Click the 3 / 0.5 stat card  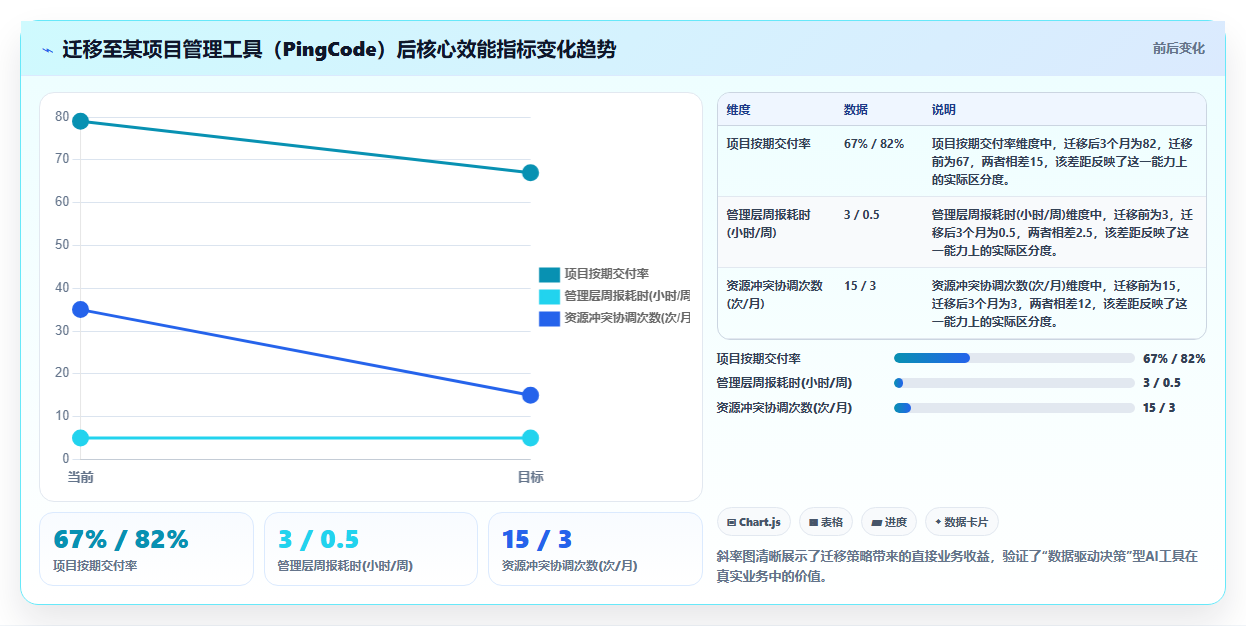tap(370, 549)
